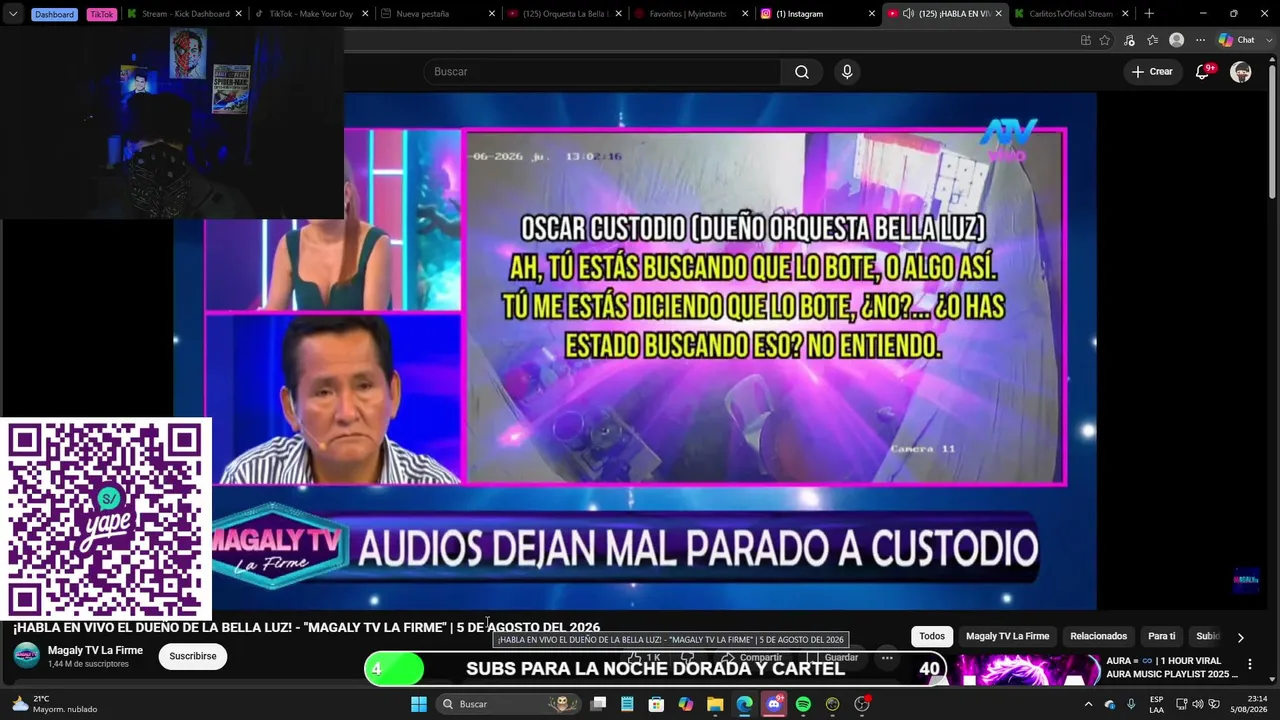Image resolution: width=1280 pixels, height=720 pixels.
Task: Click the Compartir share button
Action: tap(752, 658)
